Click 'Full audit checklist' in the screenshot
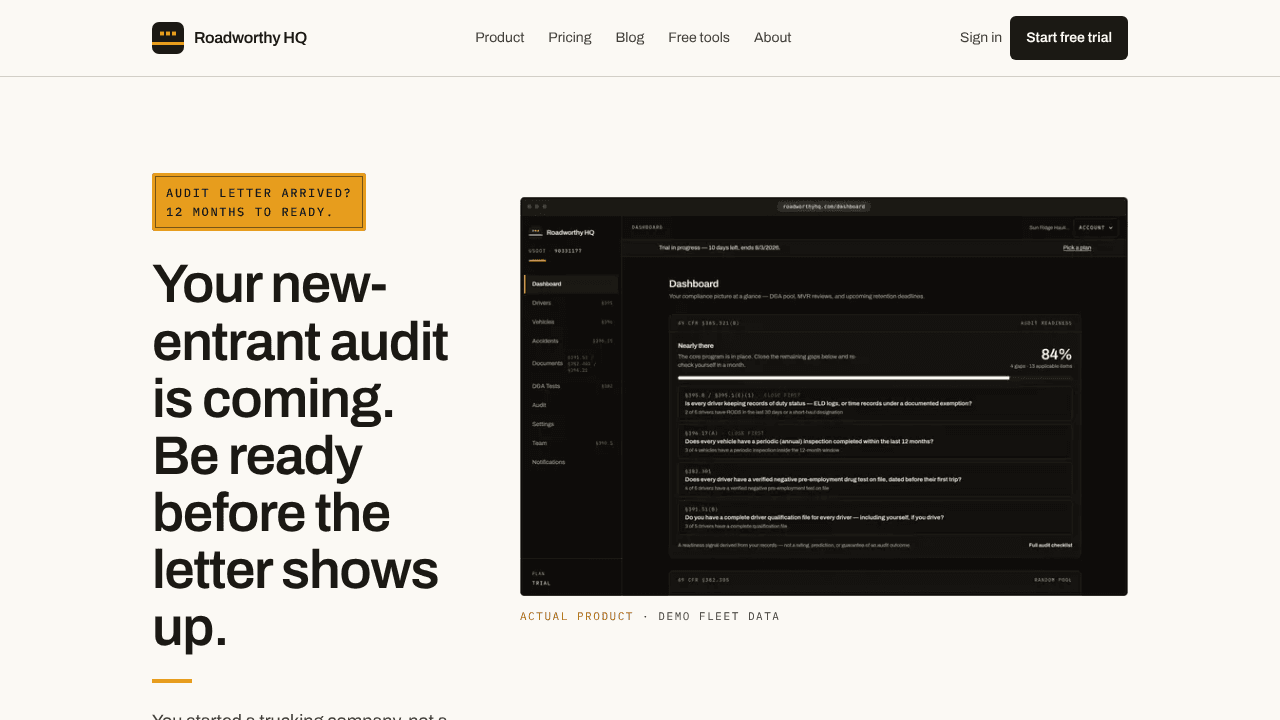This screenshot has height=720, width=1280. coord(1050,545)
